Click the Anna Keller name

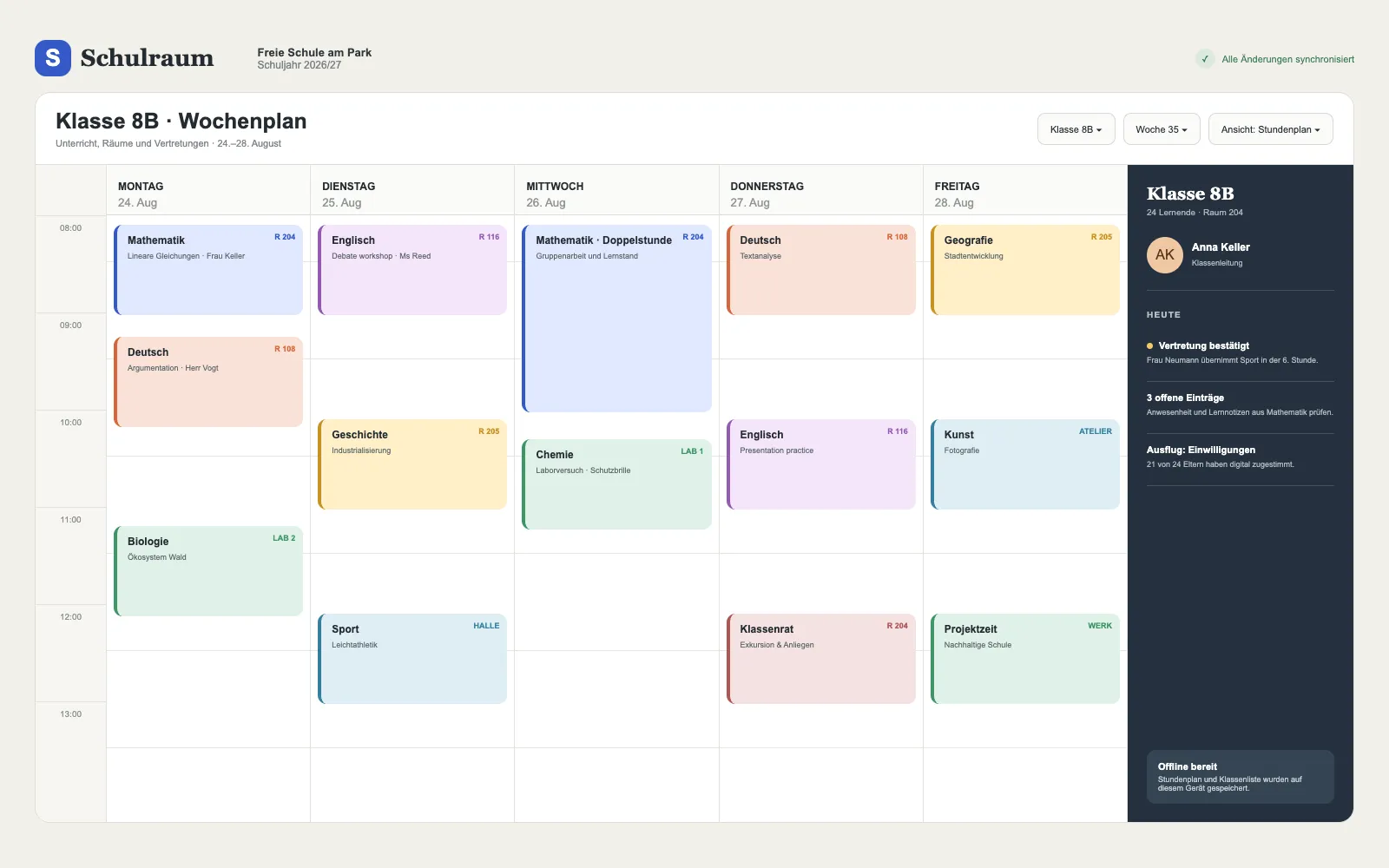coord(1221,247)
